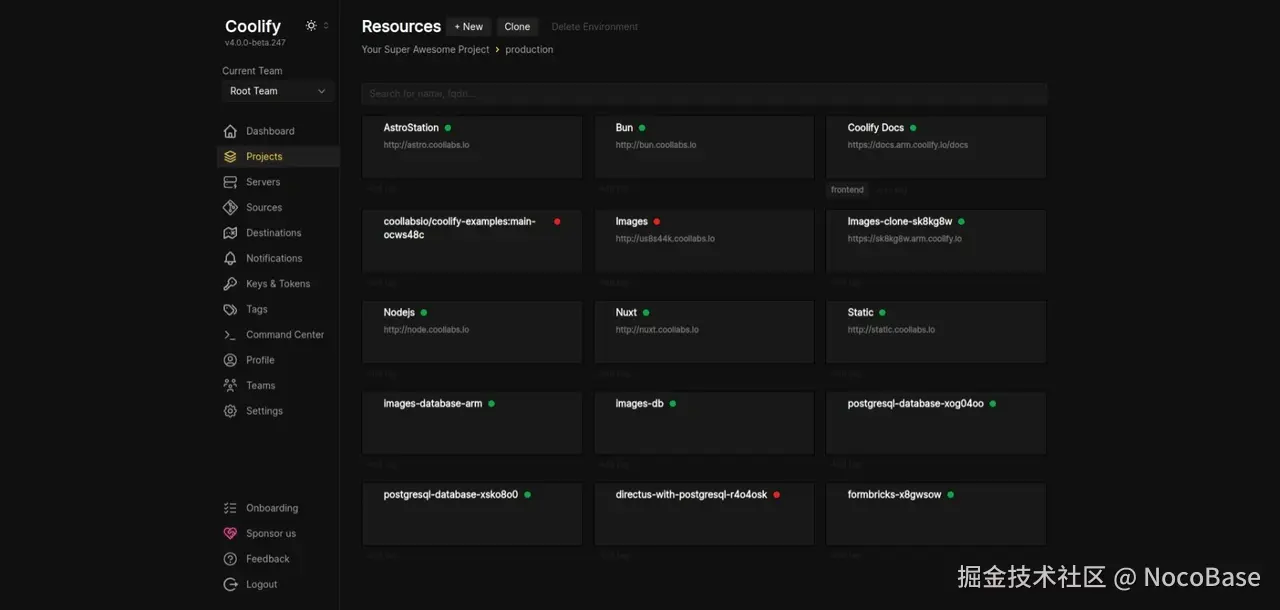Click the Profile user icon
The height and width of the screenshot is (610, 1280).
tap(230, 360)
